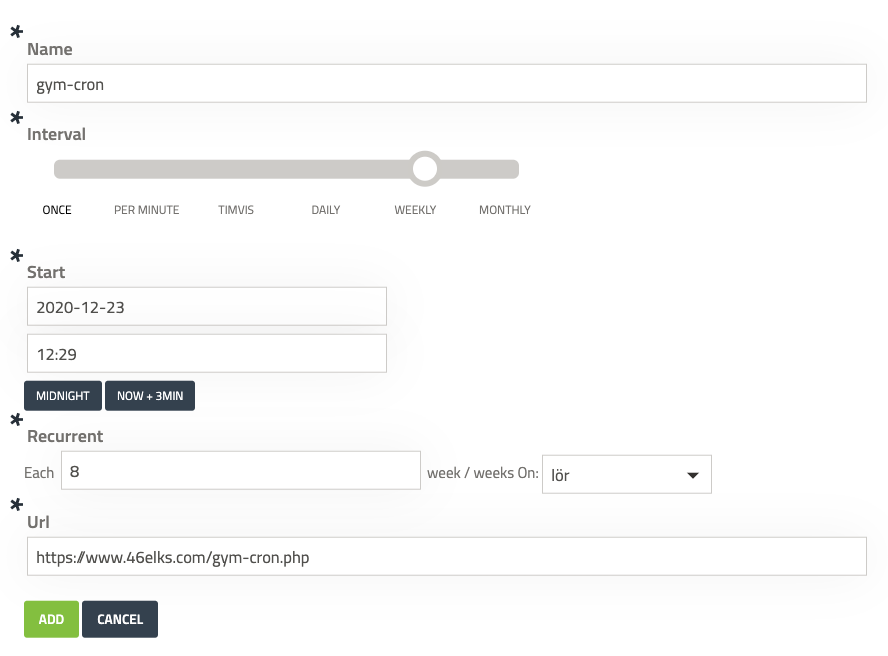Click the Interval section label
Viewport: 888px width, 656px height.
[56, 134]
